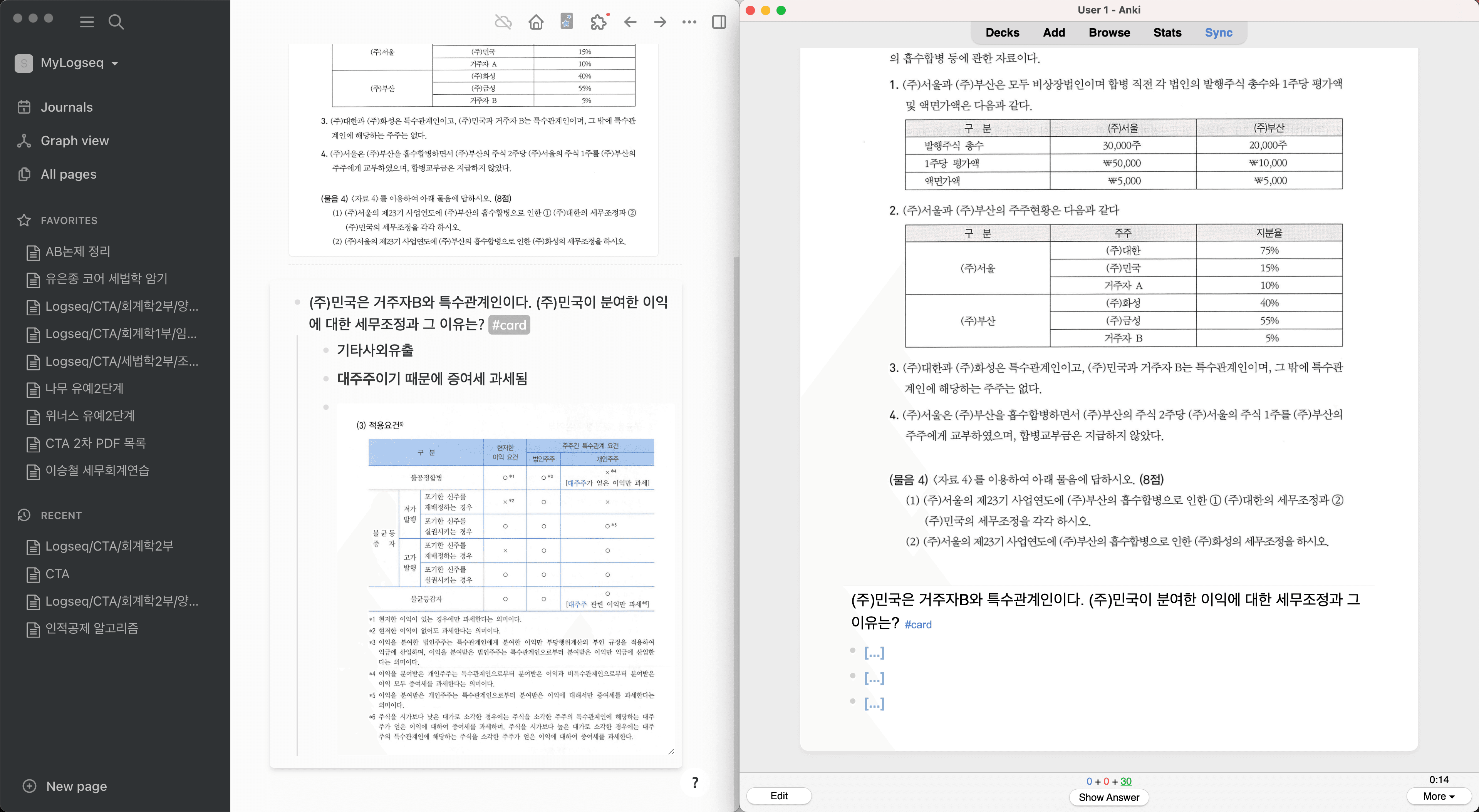Edit the current Anki card

(x=778, y=796)
